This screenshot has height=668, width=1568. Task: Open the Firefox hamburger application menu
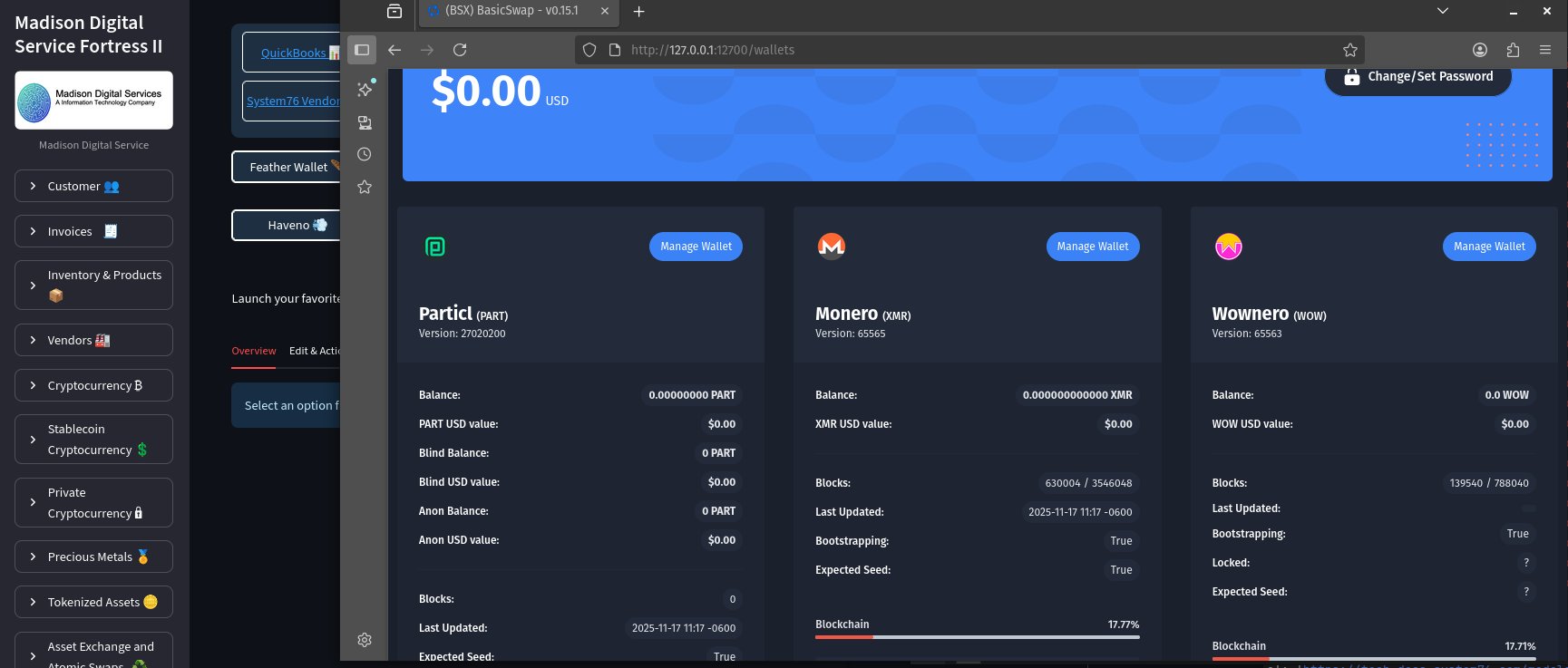click(x=1545, y=50)
